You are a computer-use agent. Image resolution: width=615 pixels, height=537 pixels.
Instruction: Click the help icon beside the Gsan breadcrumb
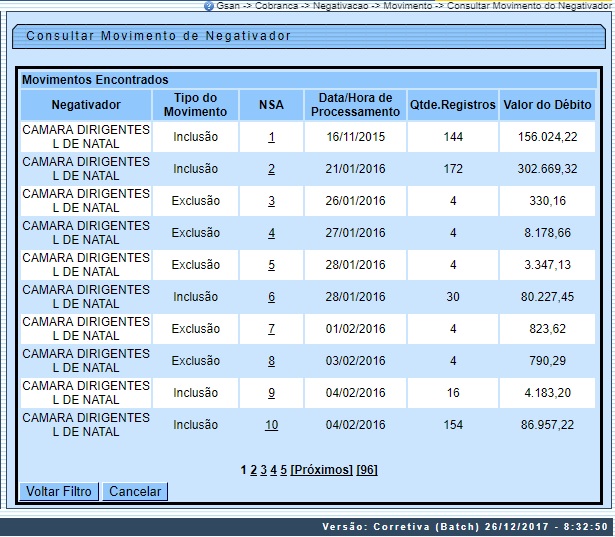click(x=208, y=6)
